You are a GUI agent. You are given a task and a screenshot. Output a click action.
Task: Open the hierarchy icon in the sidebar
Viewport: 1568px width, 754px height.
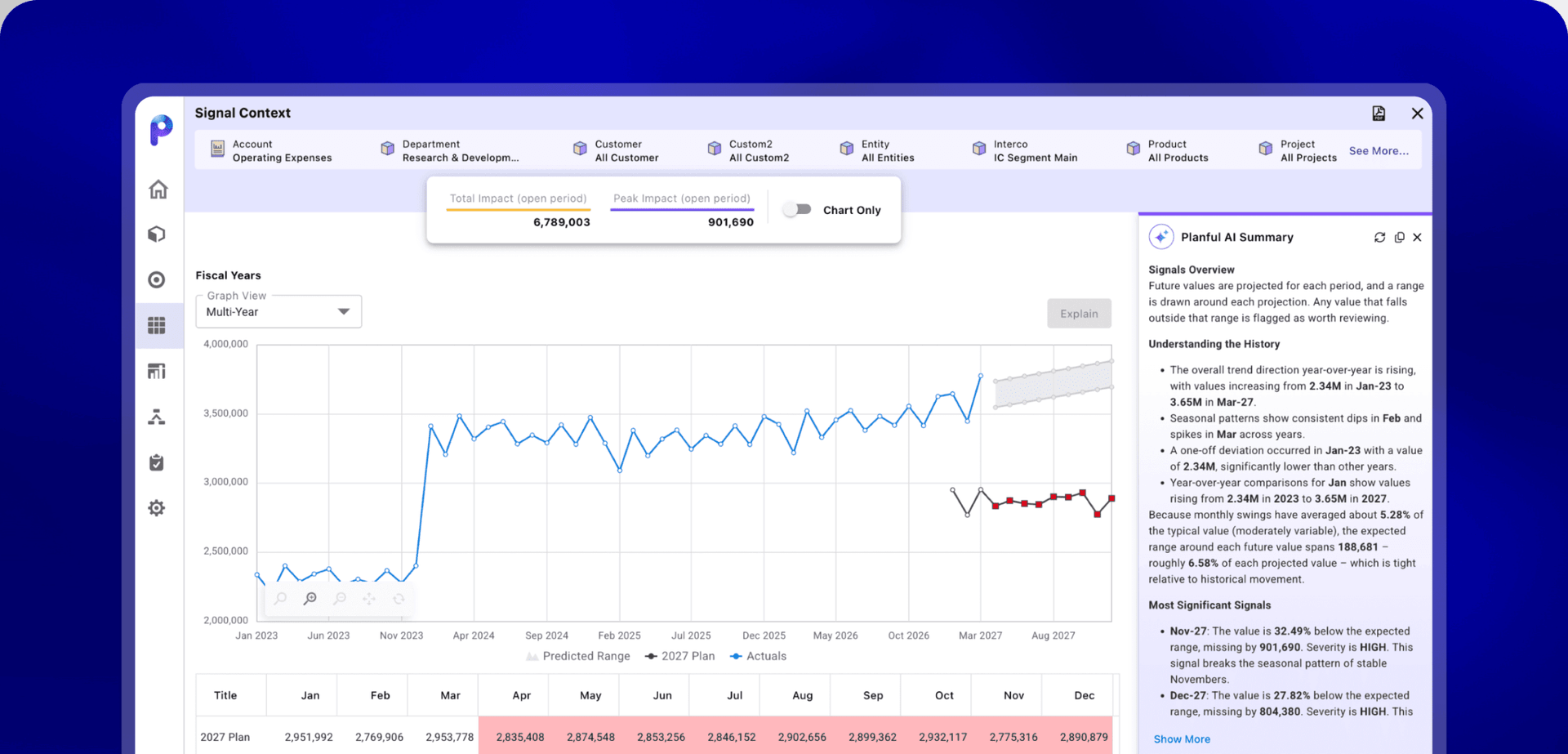pyautogui.click(x=157, y=417)
